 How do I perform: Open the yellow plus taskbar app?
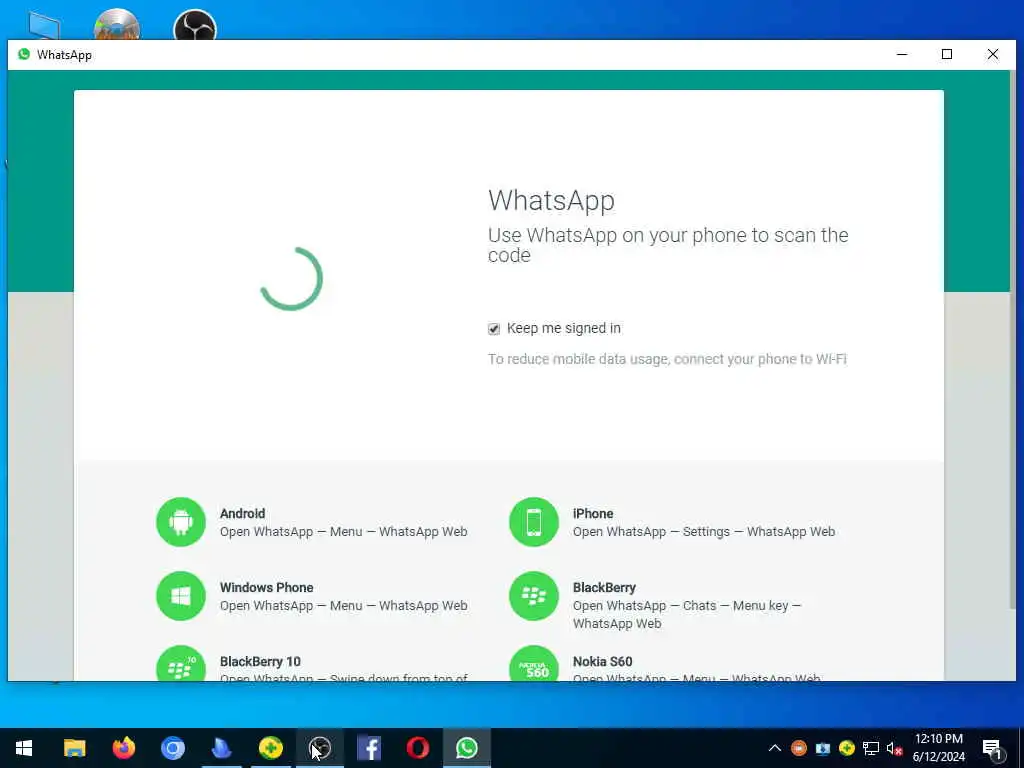[270, 748]
